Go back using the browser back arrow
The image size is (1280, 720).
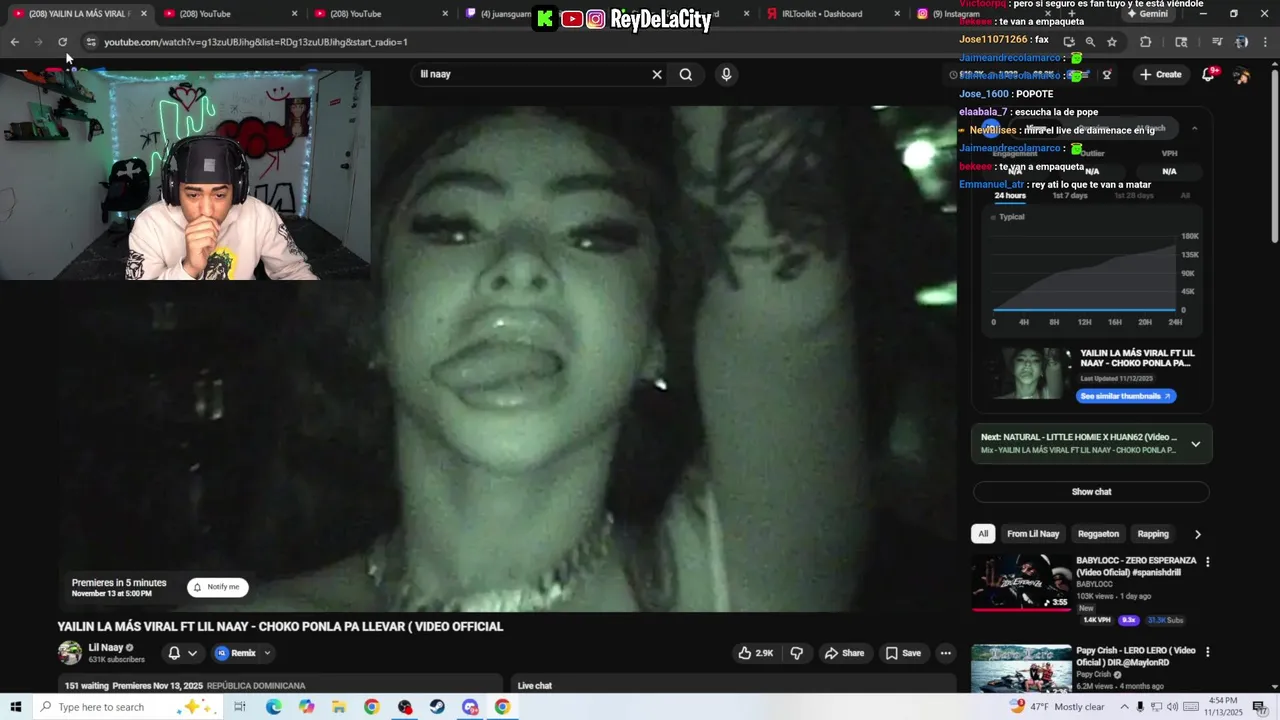[x=14, y=42]
